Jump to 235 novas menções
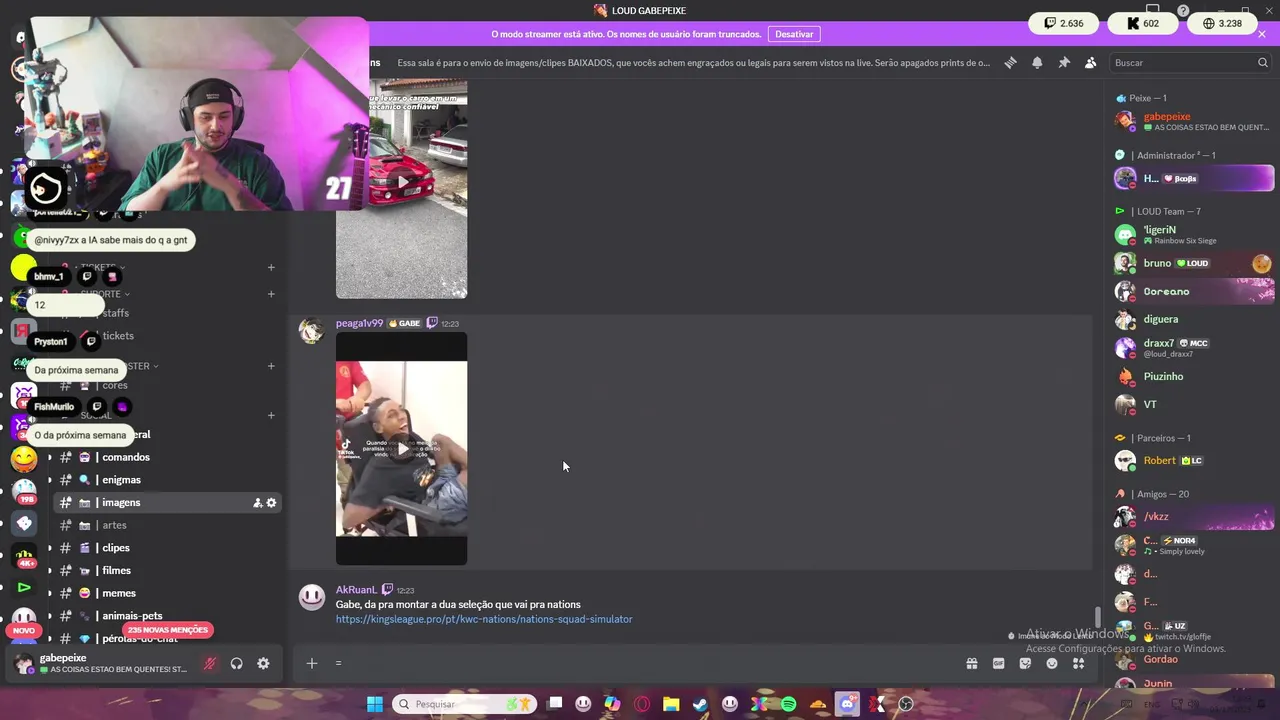Screen dimensions: 1280x720 tap(168, 630)
